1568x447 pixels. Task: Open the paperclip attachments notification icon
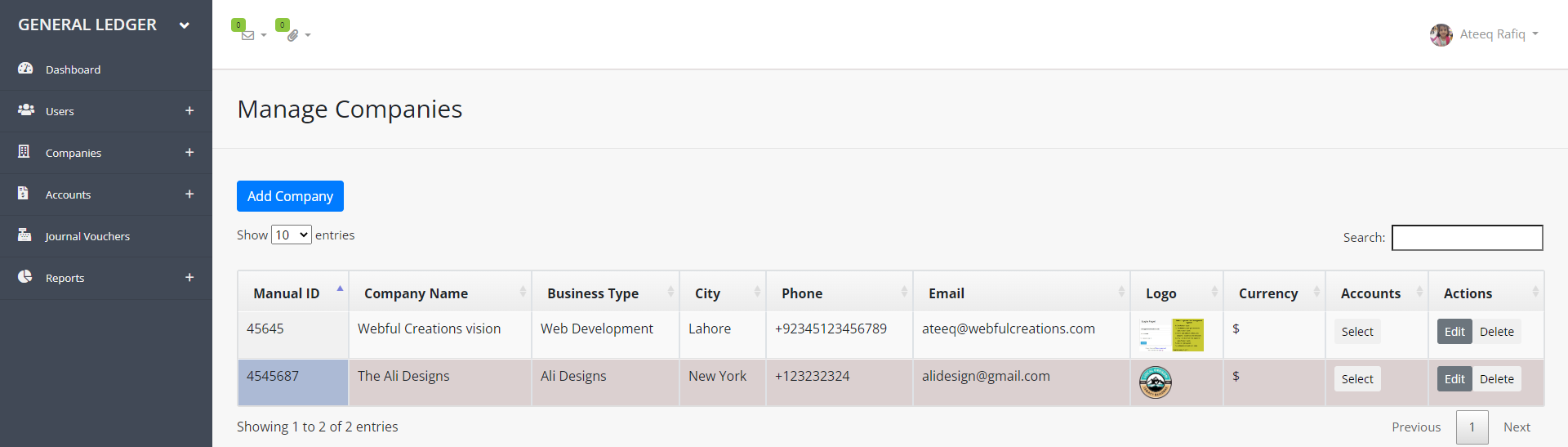[292, 35]
